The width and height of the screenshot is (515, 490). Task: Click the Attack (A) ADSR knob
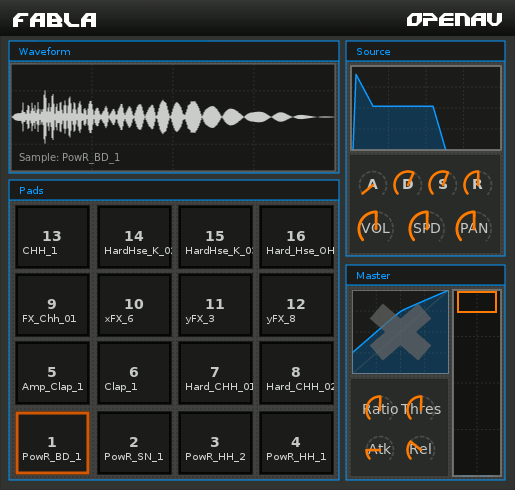(x=373, y=184)
